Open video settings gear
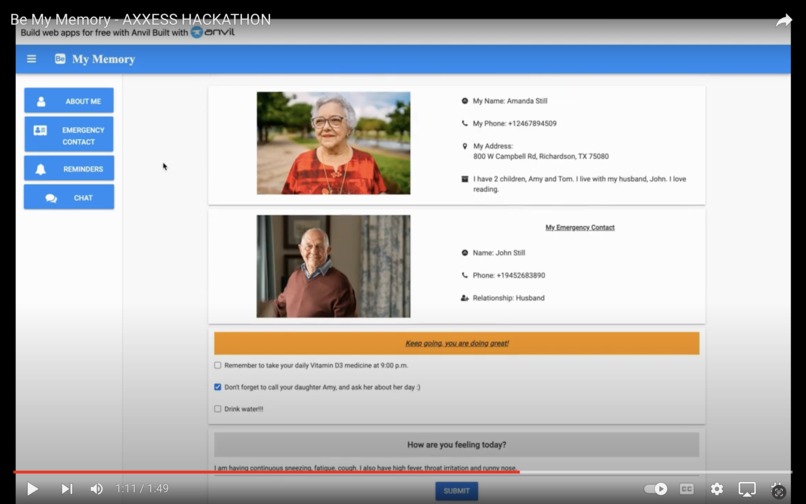 click(717, 489)
